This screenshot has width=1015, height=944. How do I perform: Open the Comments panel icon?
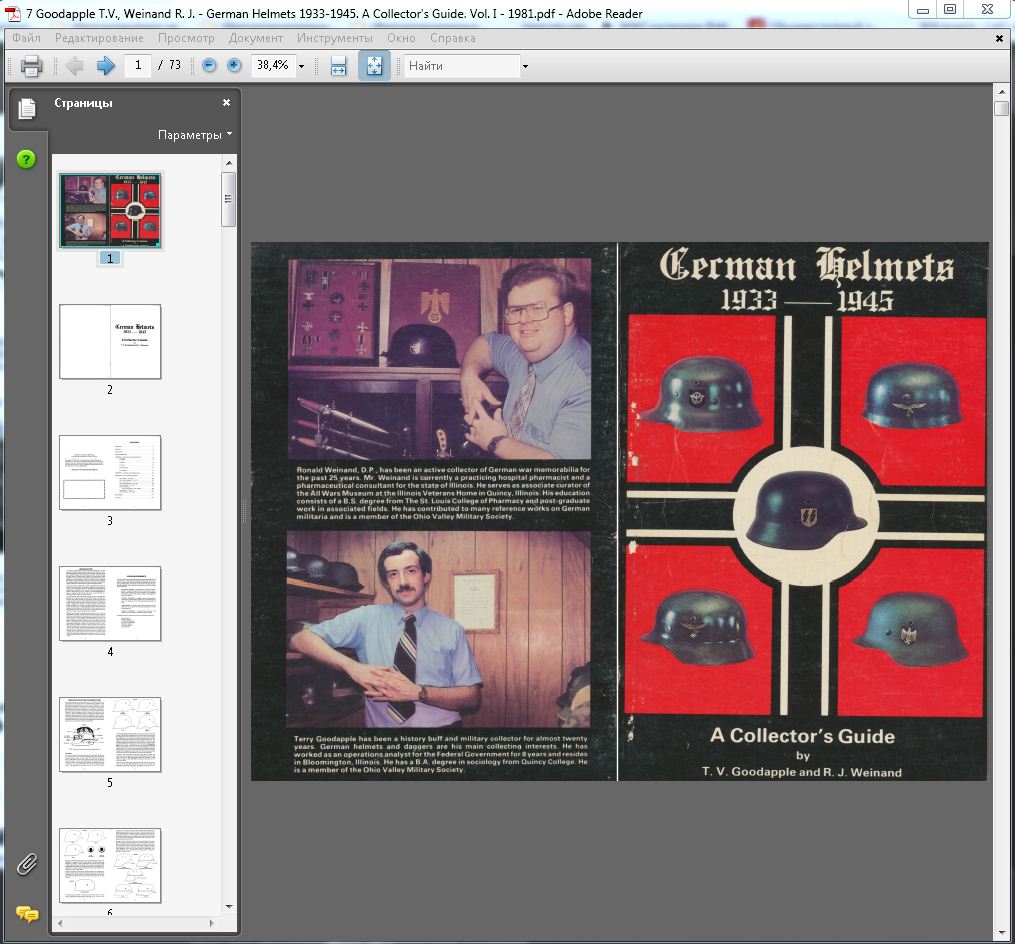(27, 913)
